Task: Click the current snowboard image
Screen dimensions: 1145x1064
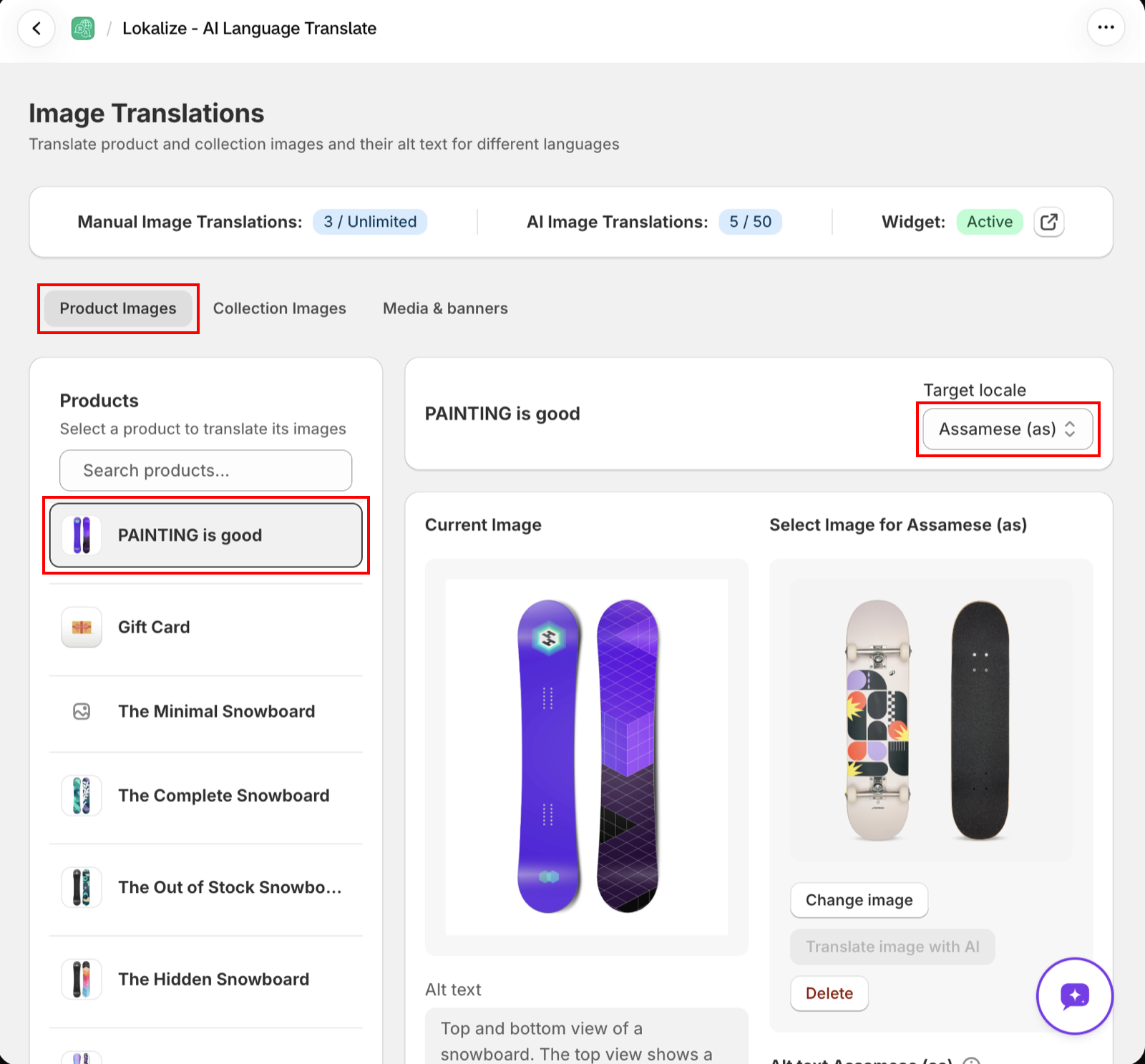Action: pyautogui.click(x=587, y=757)
